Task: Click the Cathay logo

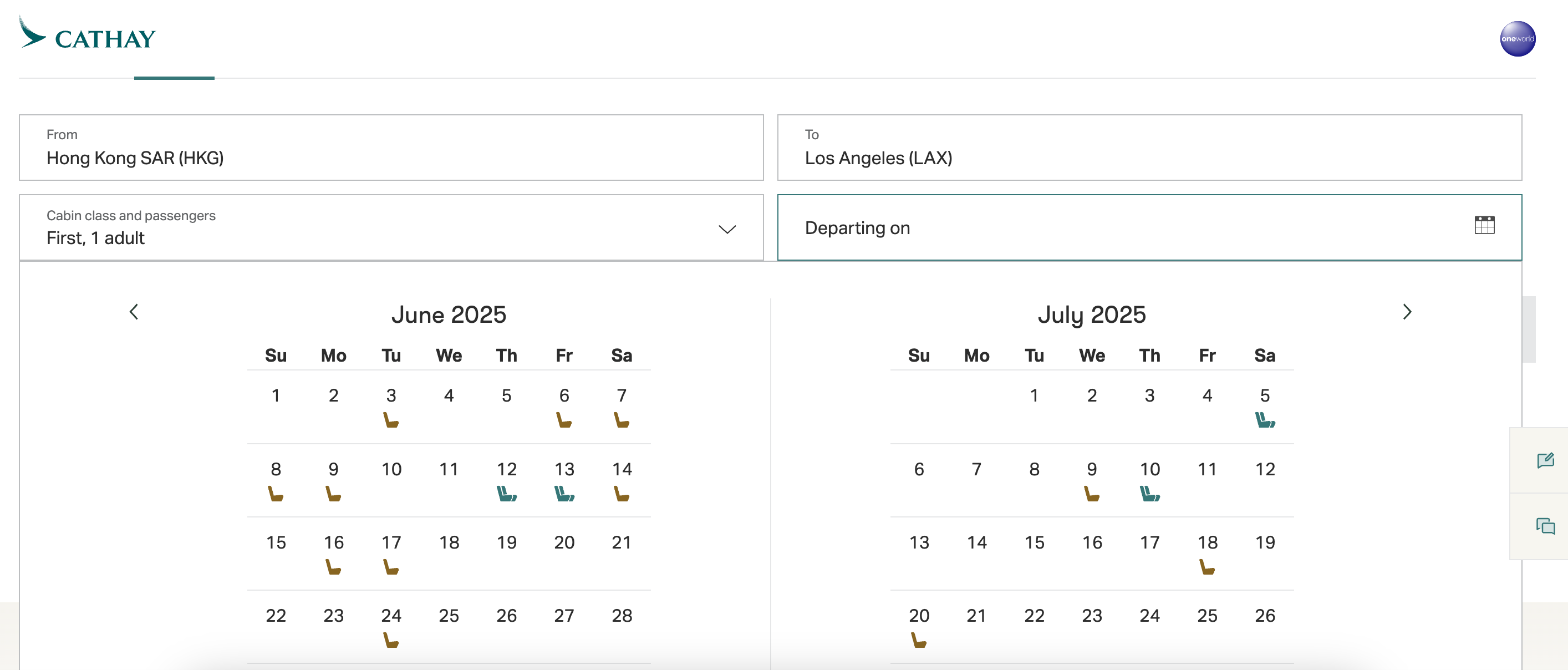Action: pyautogui.click(x=87, y=33)
